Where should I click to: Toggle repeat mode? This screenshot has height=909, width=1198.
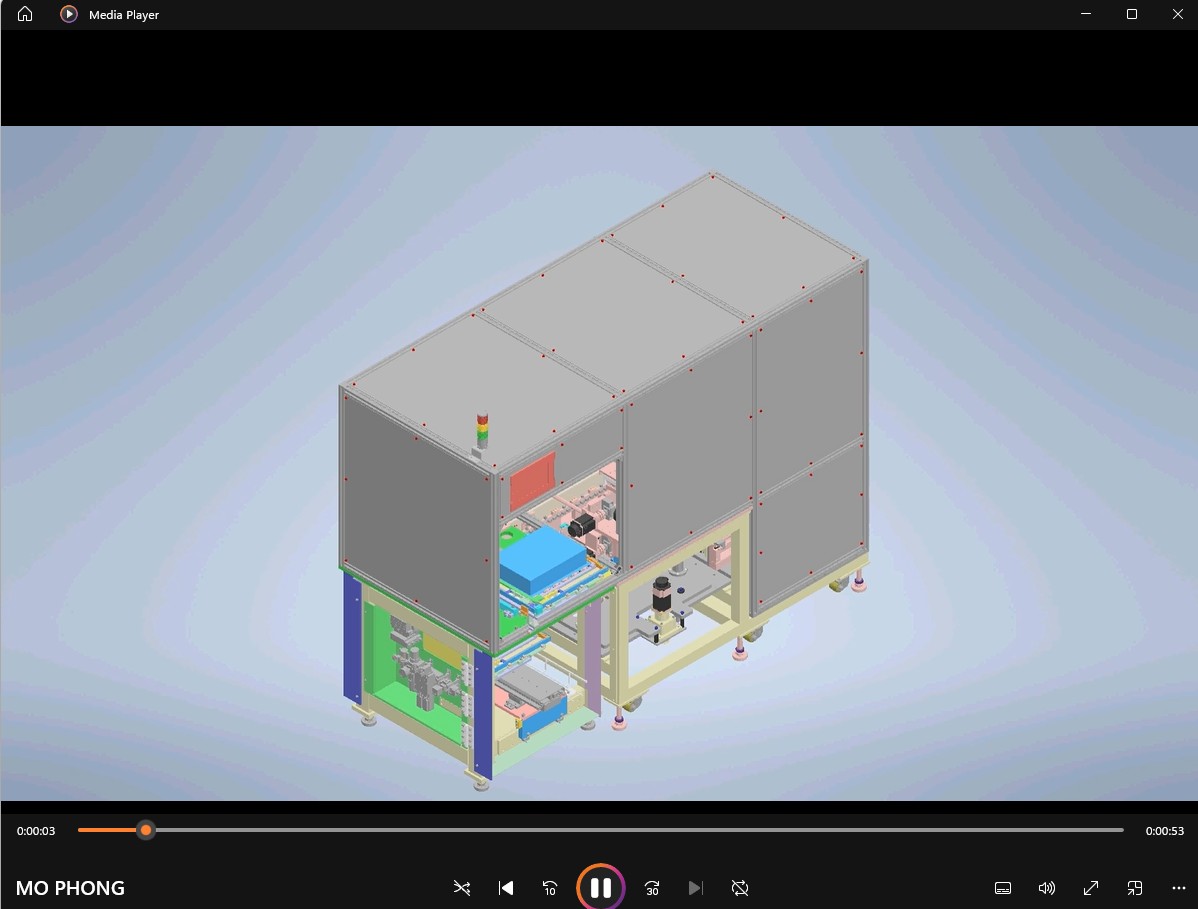tap(740, 888)
